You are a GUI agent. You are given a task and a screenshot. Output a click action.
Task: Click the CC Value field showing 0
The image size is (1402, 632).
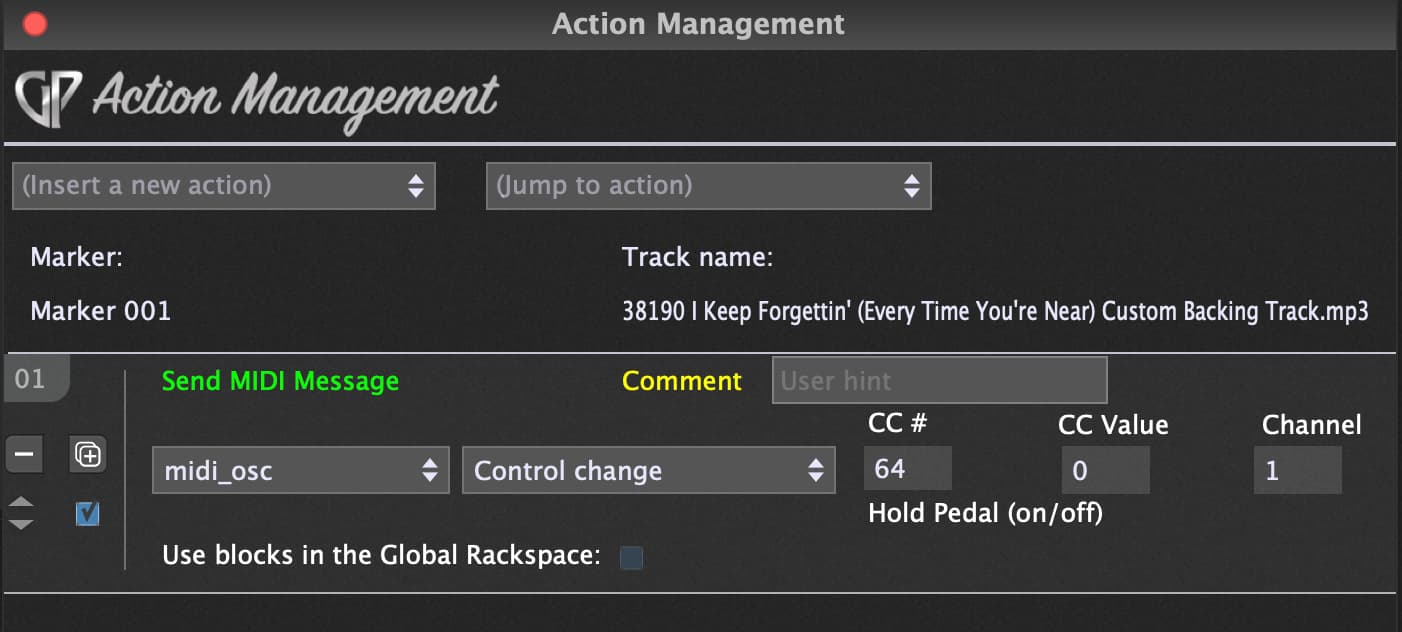1106,470
